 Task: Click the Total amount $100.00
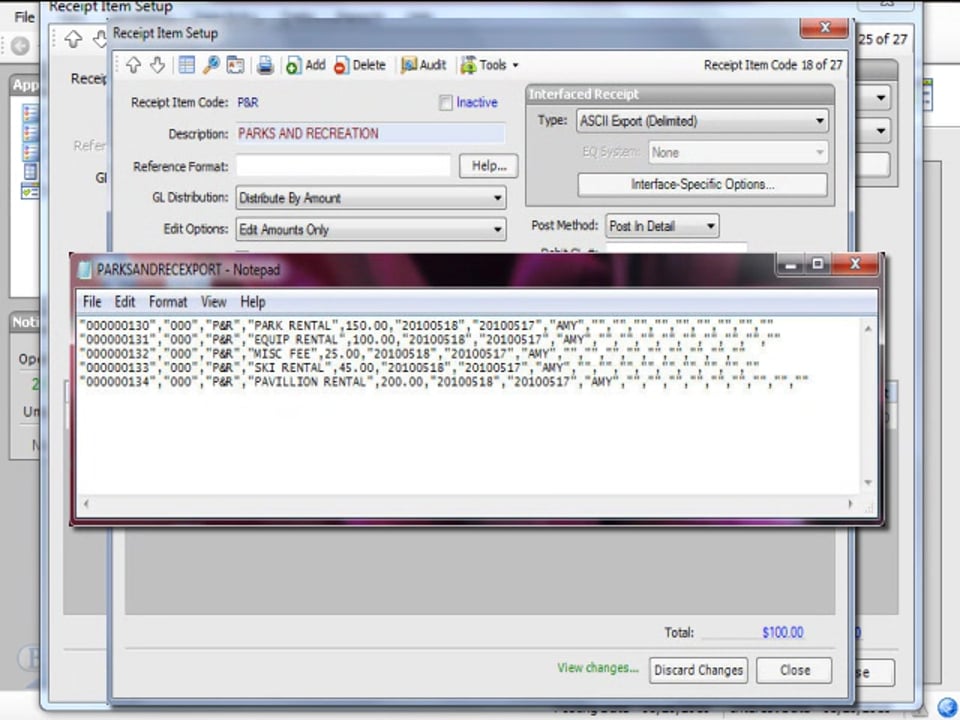click(x=782, y=632)
